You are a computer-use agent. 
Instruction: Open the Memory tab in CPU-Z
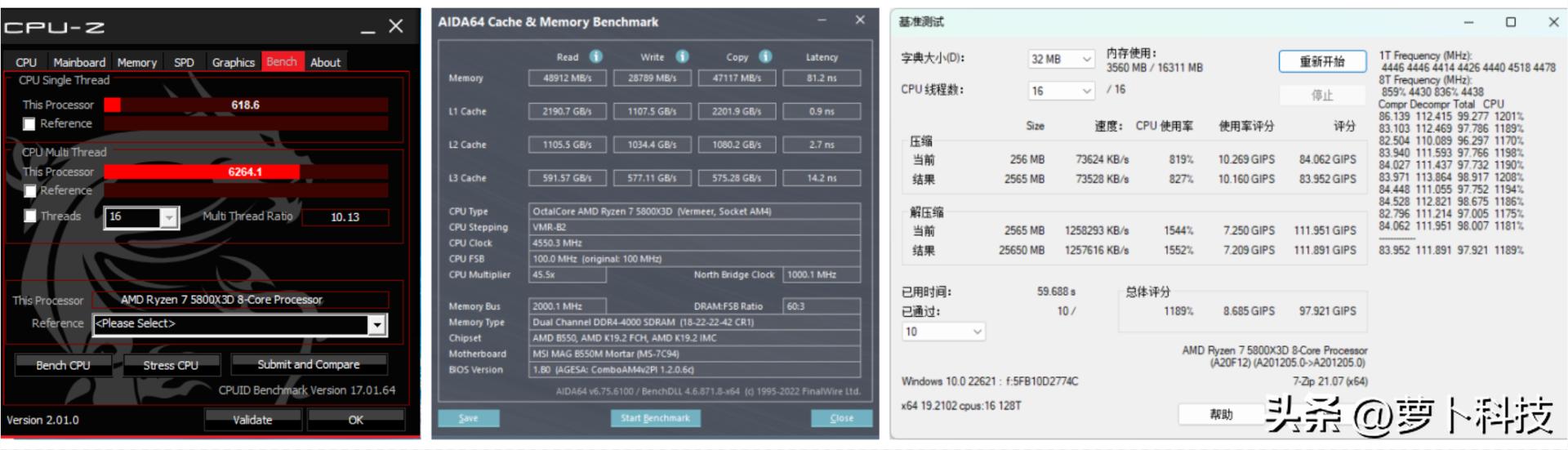pos(137,62)
